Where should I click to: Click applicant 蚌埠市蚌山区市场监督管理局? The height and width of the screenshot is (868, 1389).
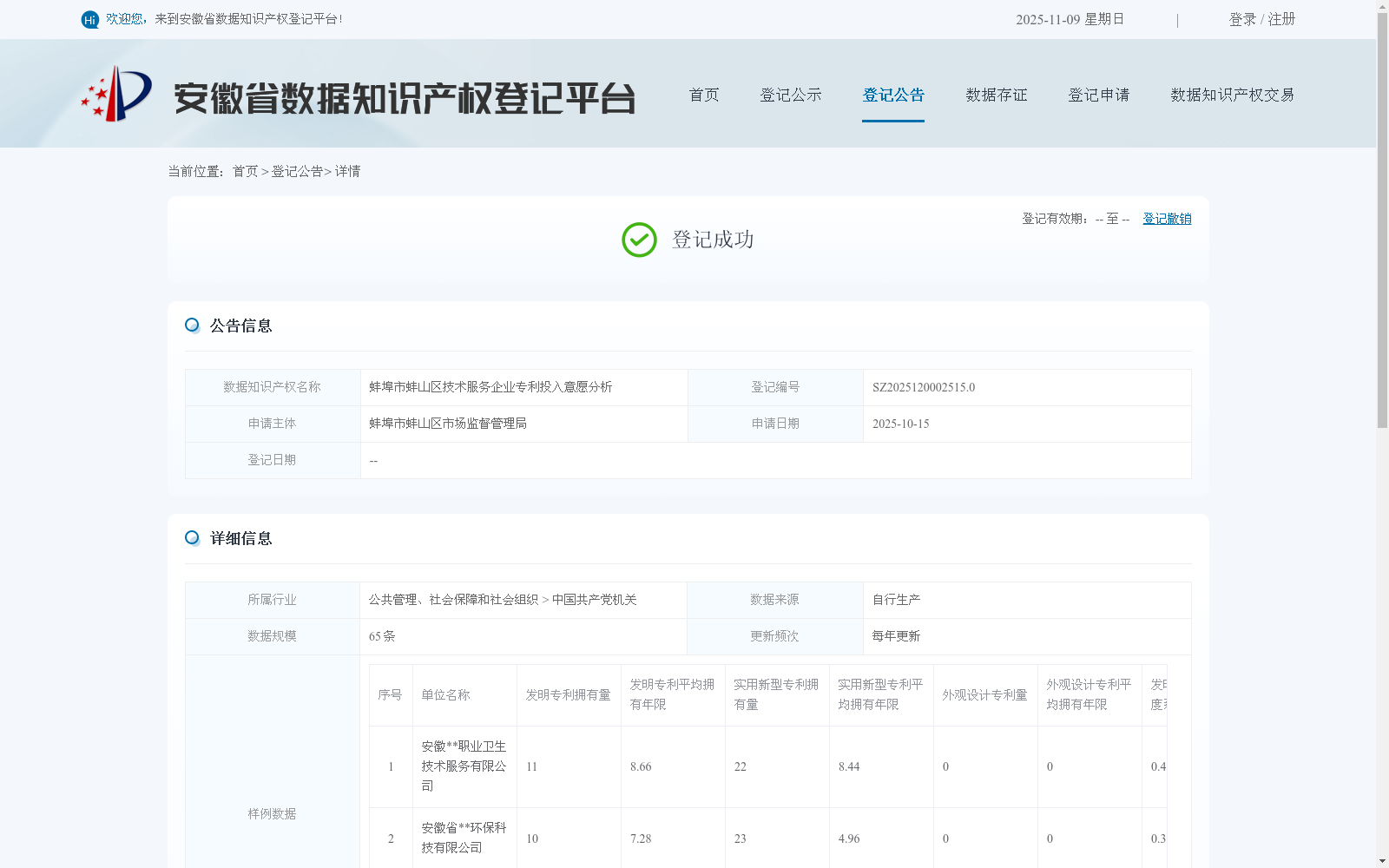(448, 424)
